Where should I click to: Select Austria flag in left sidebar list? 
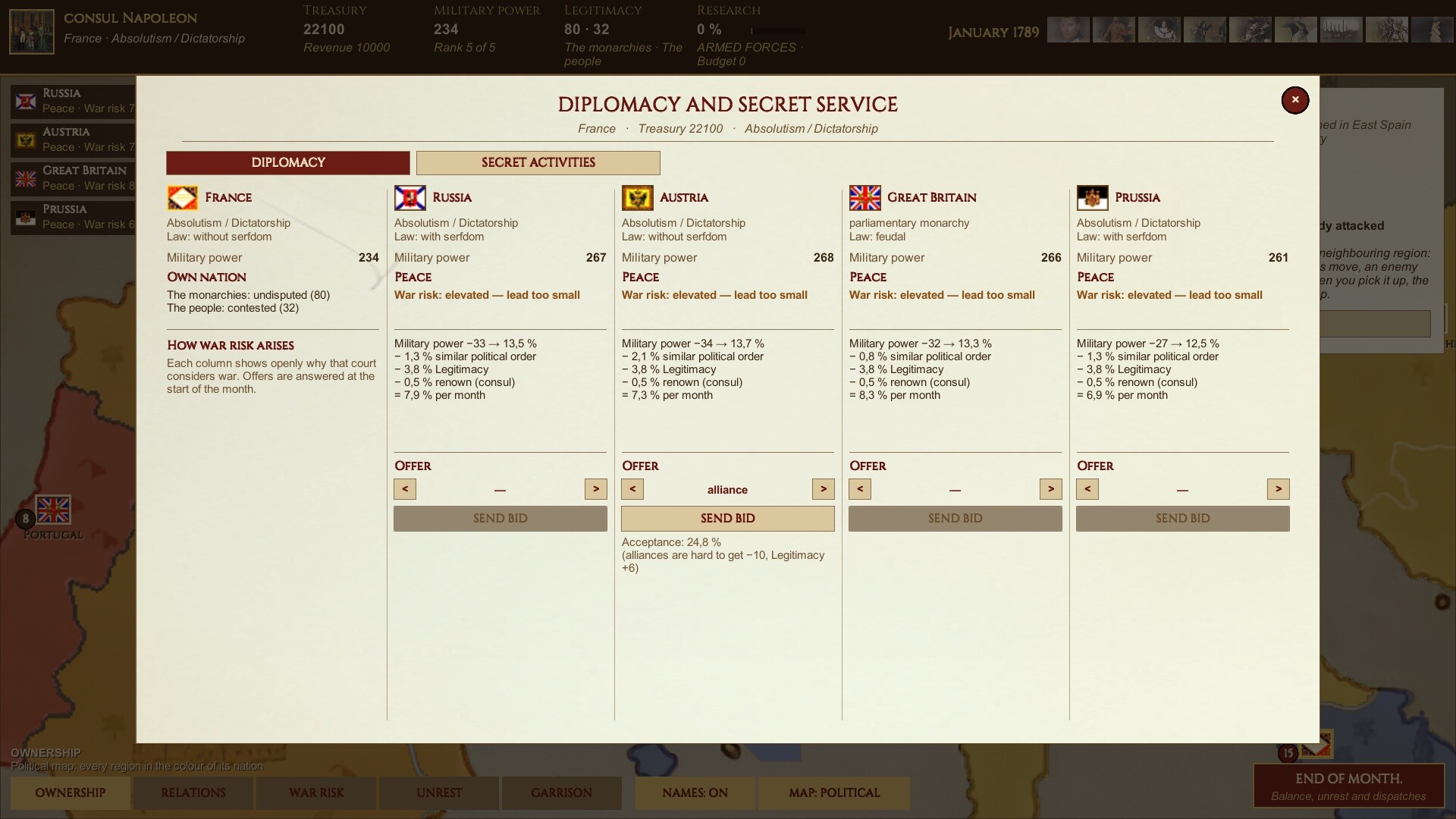26,140
